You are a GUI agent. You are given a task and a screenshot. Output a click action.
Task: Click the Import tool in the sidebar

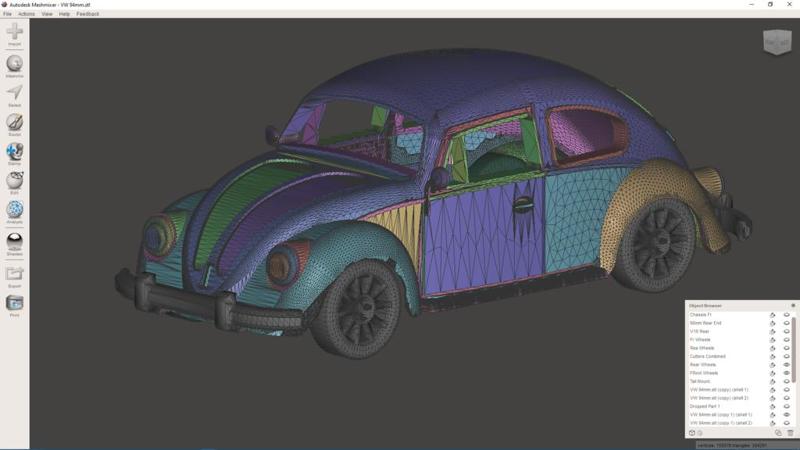point(14,34)
